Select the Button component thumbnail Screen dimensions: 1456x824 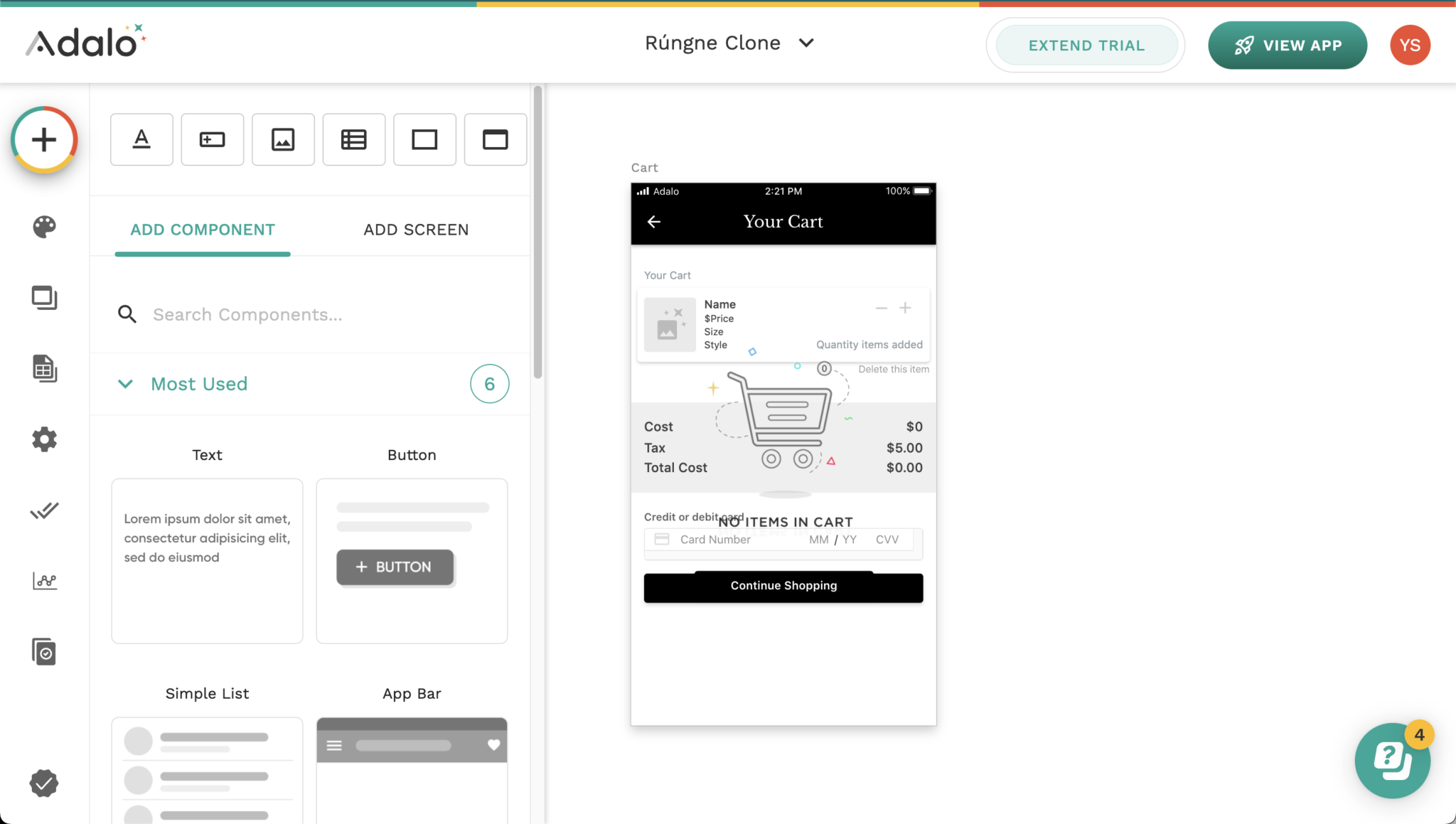point(412,560)
